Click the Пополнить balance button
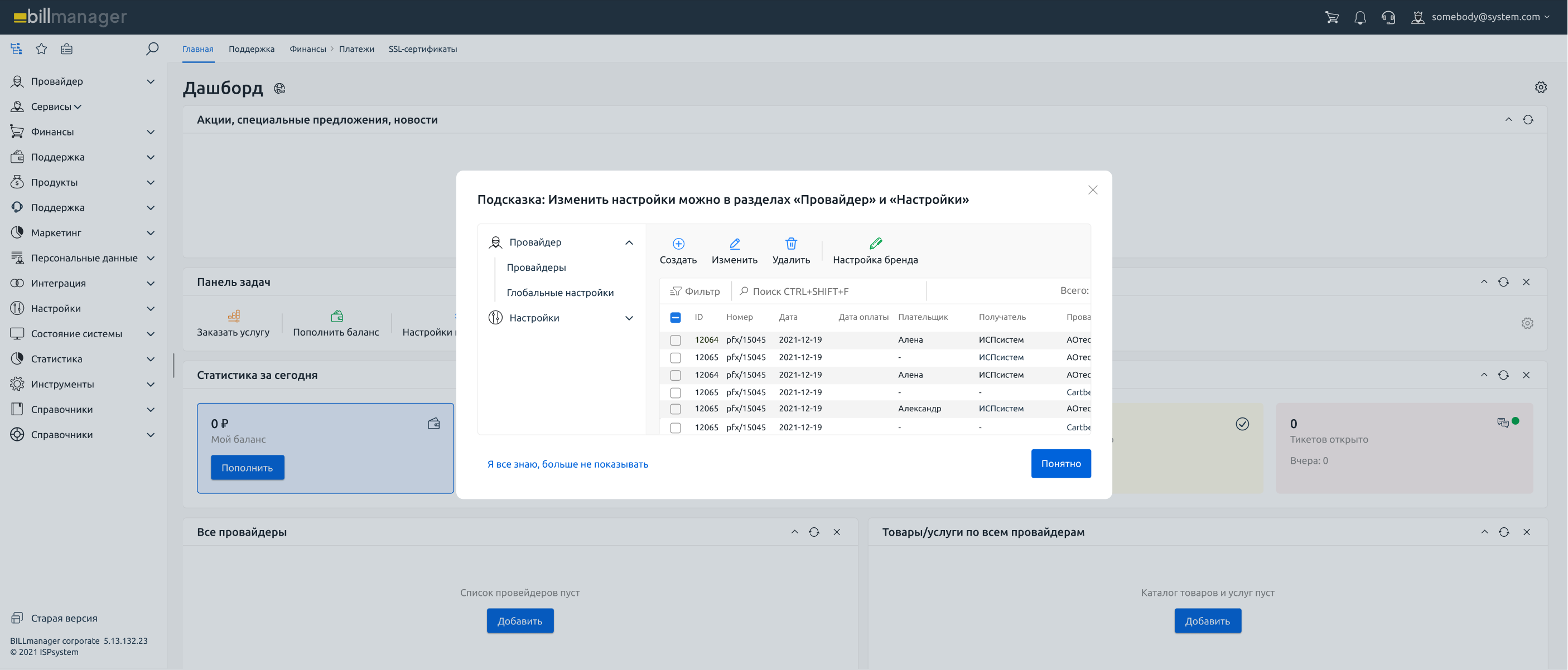 (247, 468)
